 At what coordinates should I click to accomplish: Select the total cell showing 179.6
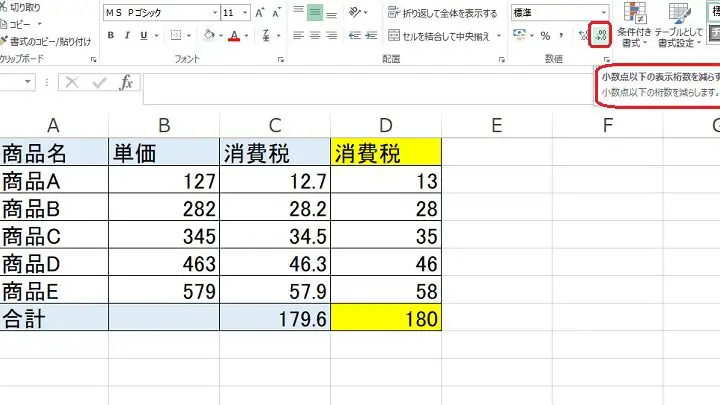(x=275, y=317)
